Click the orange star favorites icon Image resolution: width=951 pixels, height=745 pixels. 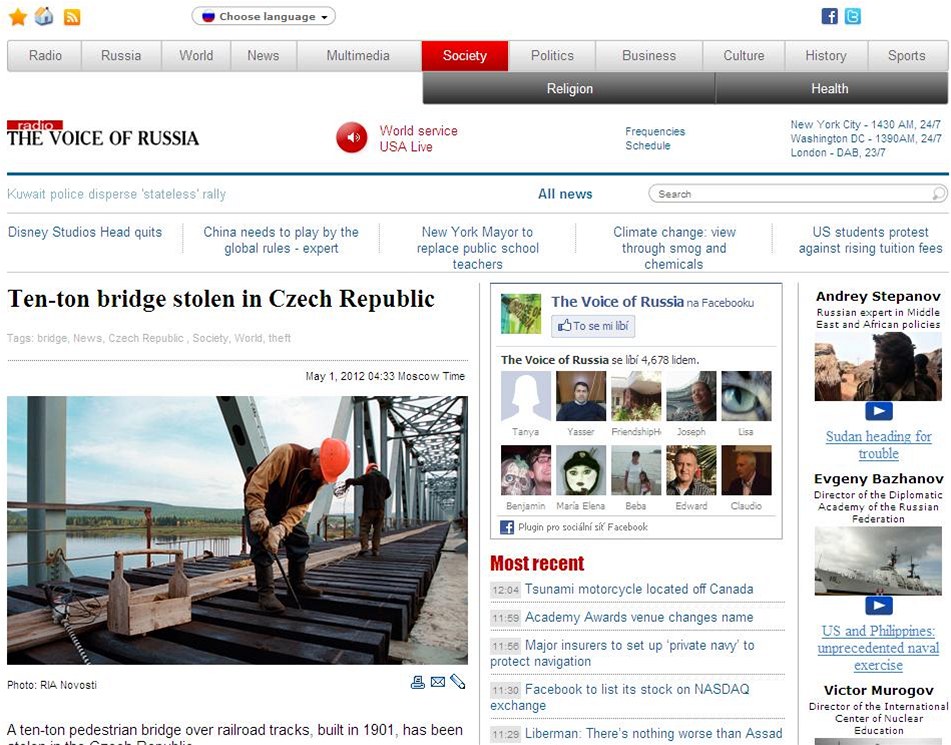click(18, 17)
